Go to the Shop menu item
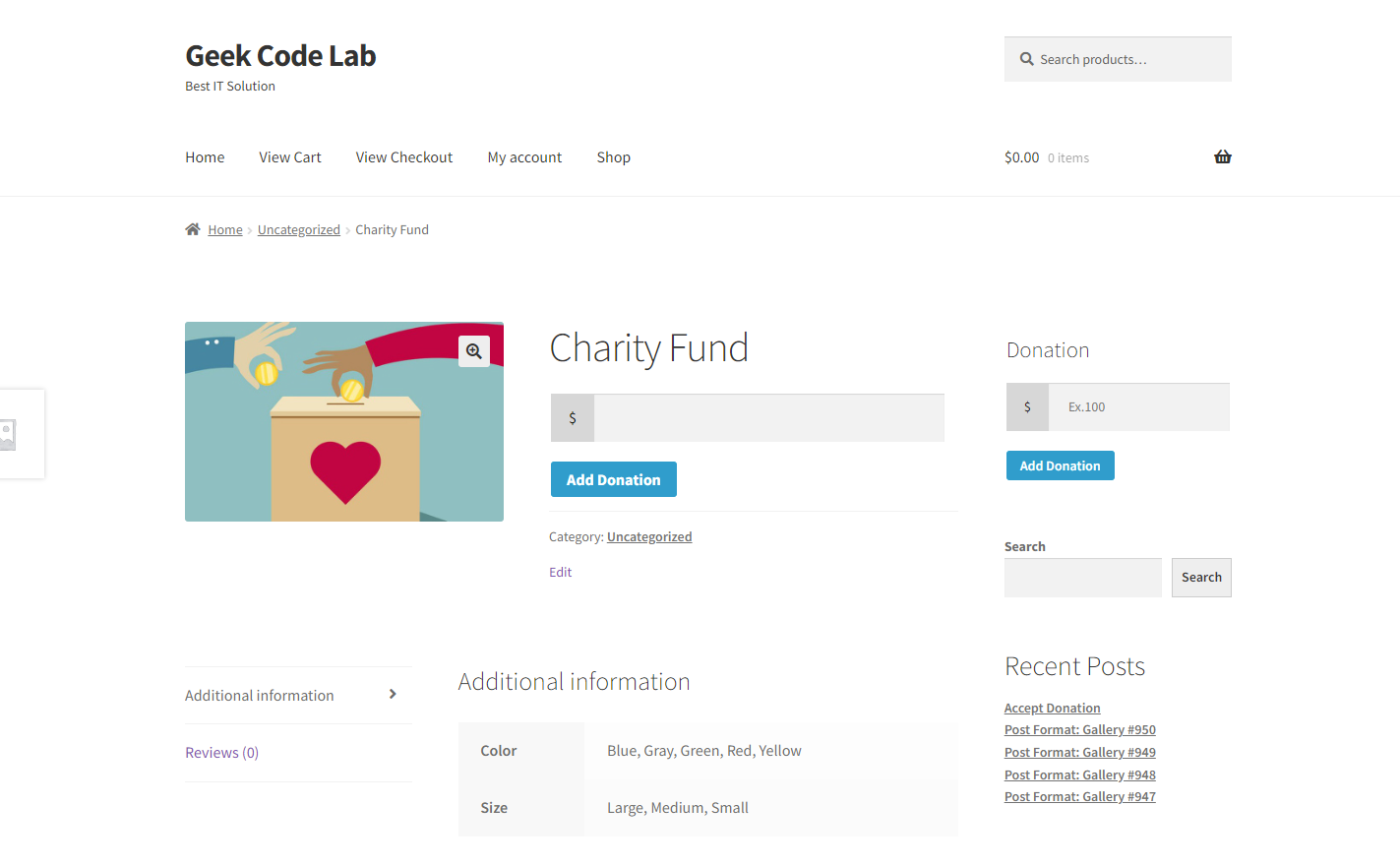The image size is (1400, 867). coord(614,157)
